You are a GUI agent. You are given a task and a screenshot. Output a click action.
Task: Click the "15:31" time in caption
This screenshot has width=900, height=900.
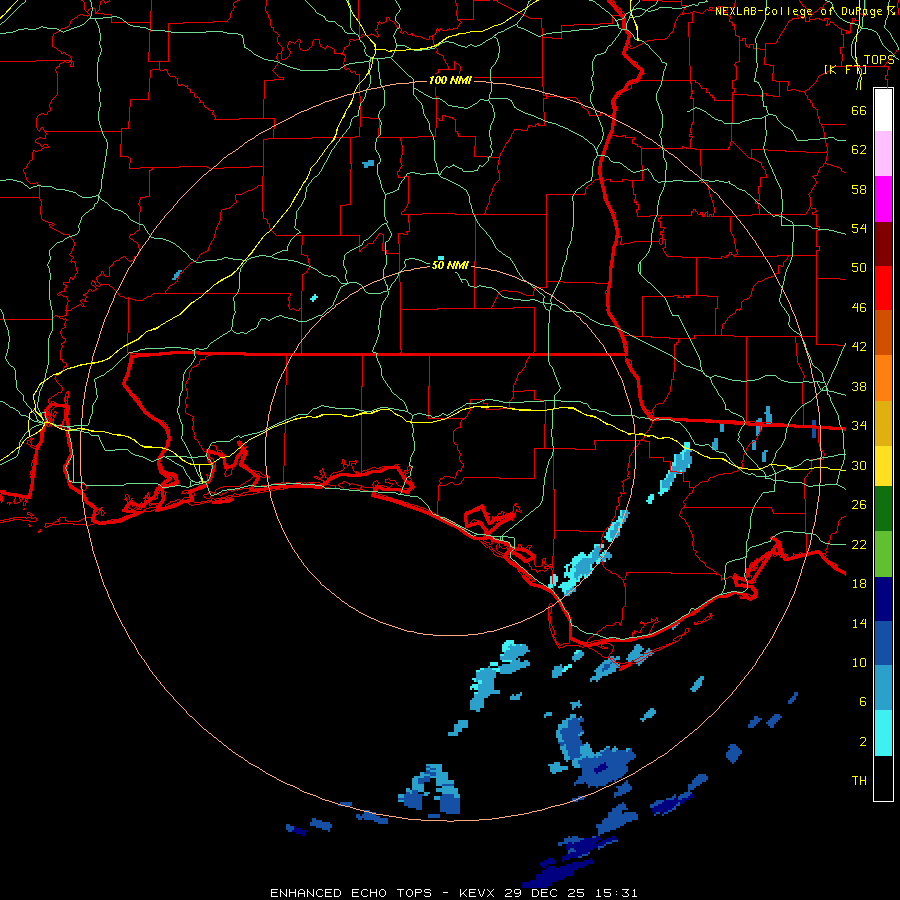[616, 893]
